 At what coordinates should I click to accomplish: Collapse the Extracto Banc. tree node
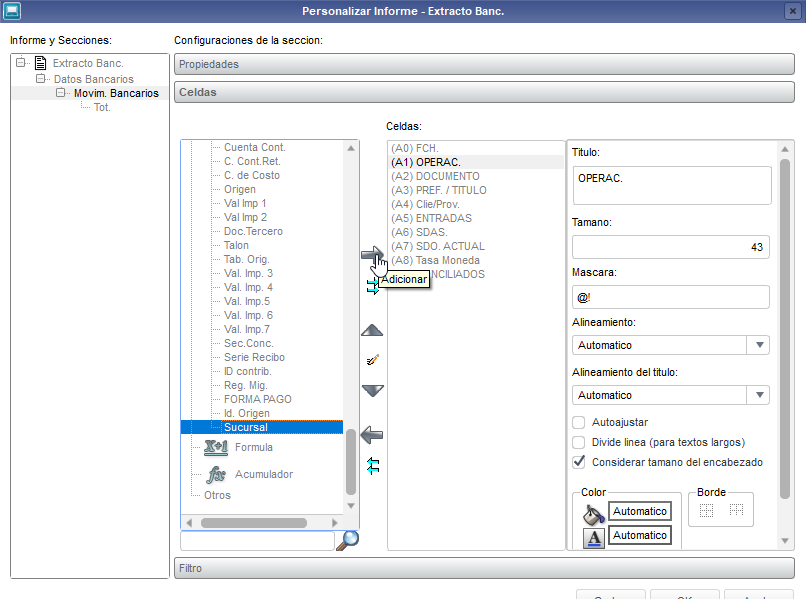coord(20,63)
